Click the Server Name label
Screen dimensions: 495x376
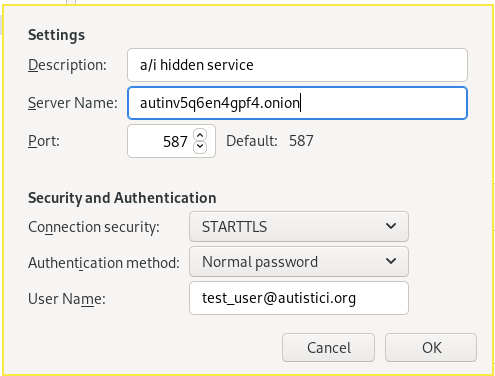point(73,103)
